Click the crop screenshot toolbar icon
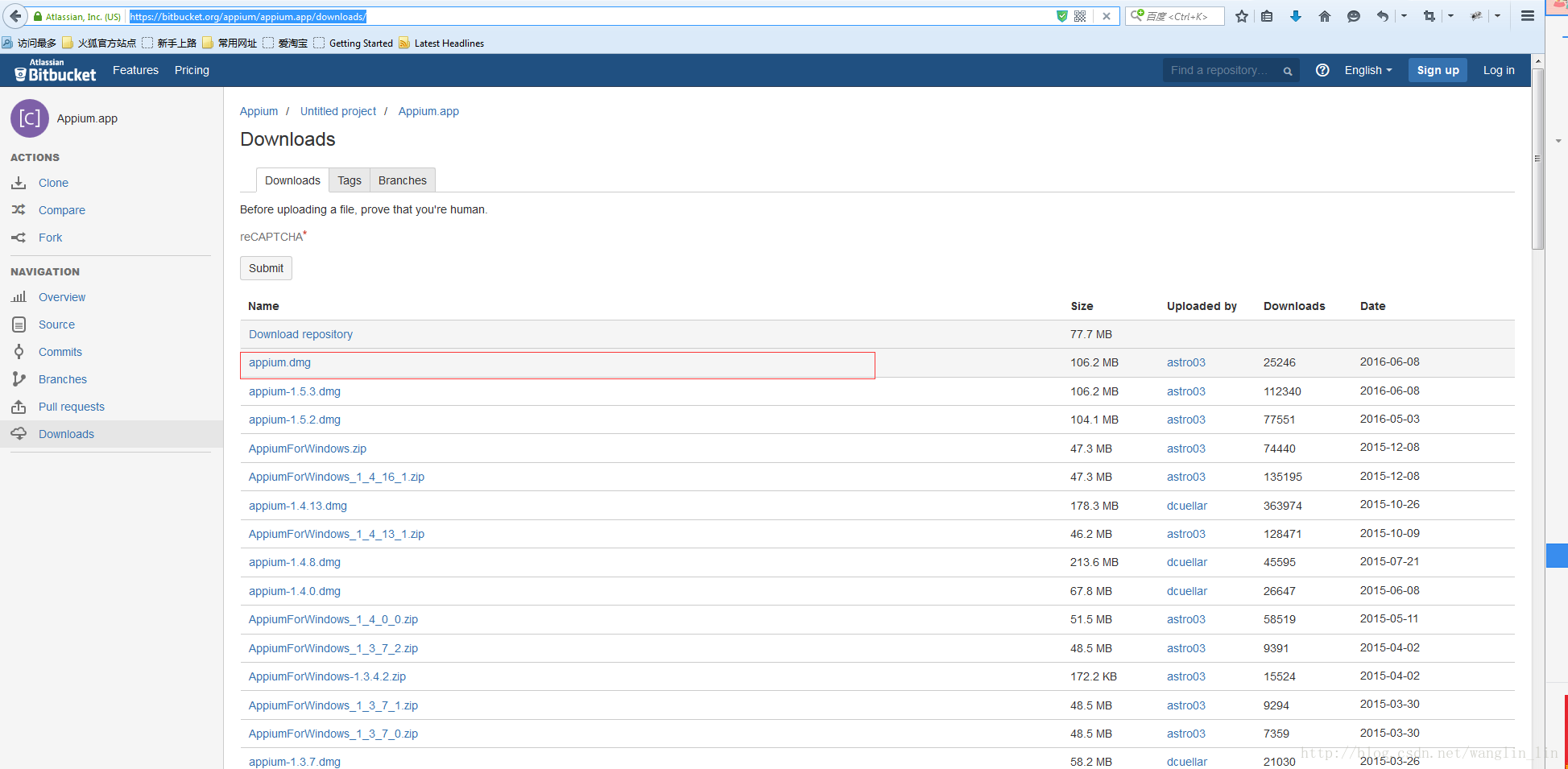This screenshot has width=1568, height=769. [1429, 16]
